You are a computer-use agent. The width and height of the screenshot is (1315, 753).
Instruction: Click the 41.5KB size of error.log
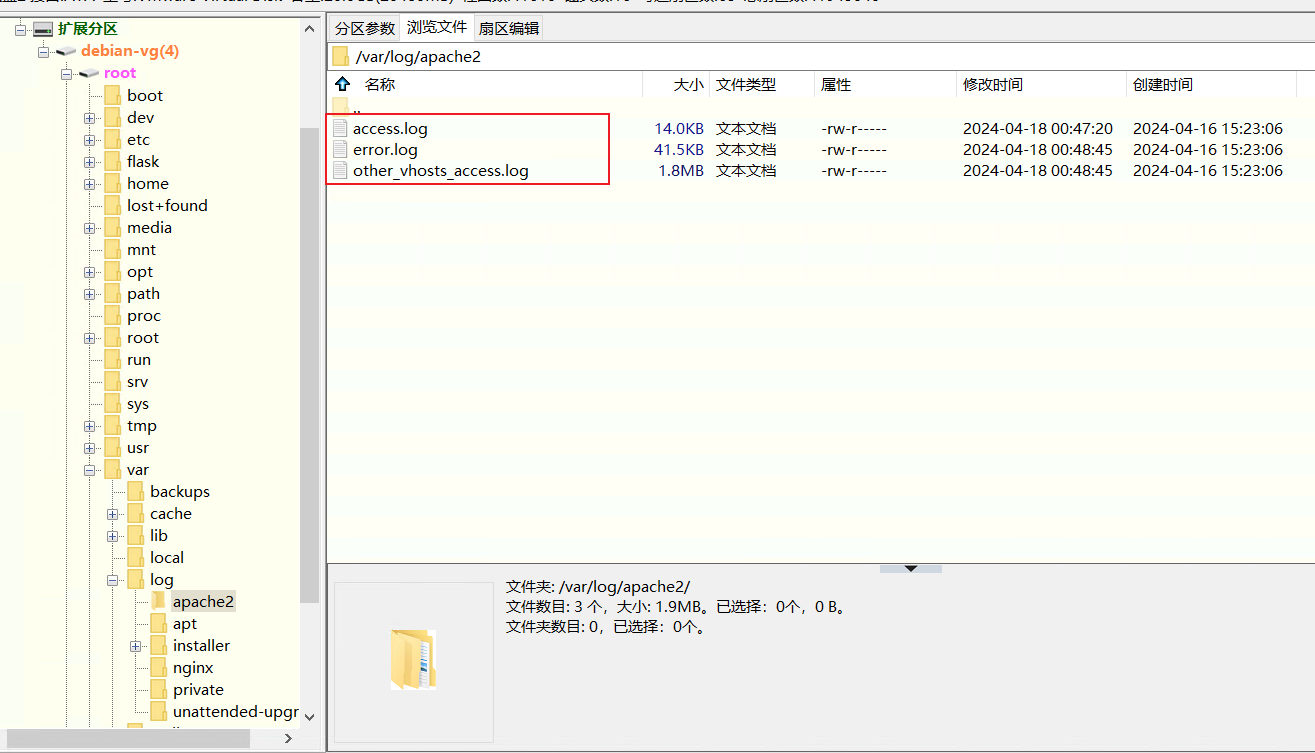pos(679,149)
